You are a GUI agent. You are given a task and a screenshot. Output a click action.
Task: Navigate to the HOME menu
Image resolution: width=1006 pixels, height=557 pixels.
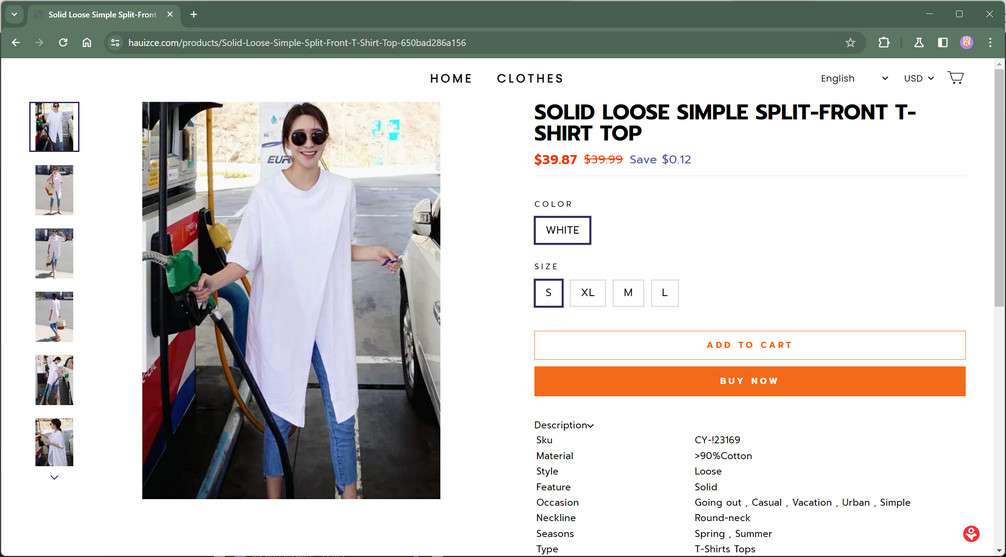click(451, 78)
